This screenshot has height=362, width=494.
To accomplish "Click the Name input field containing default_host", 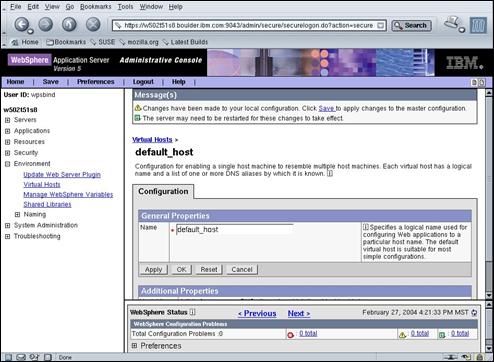I will pos(234,230).
